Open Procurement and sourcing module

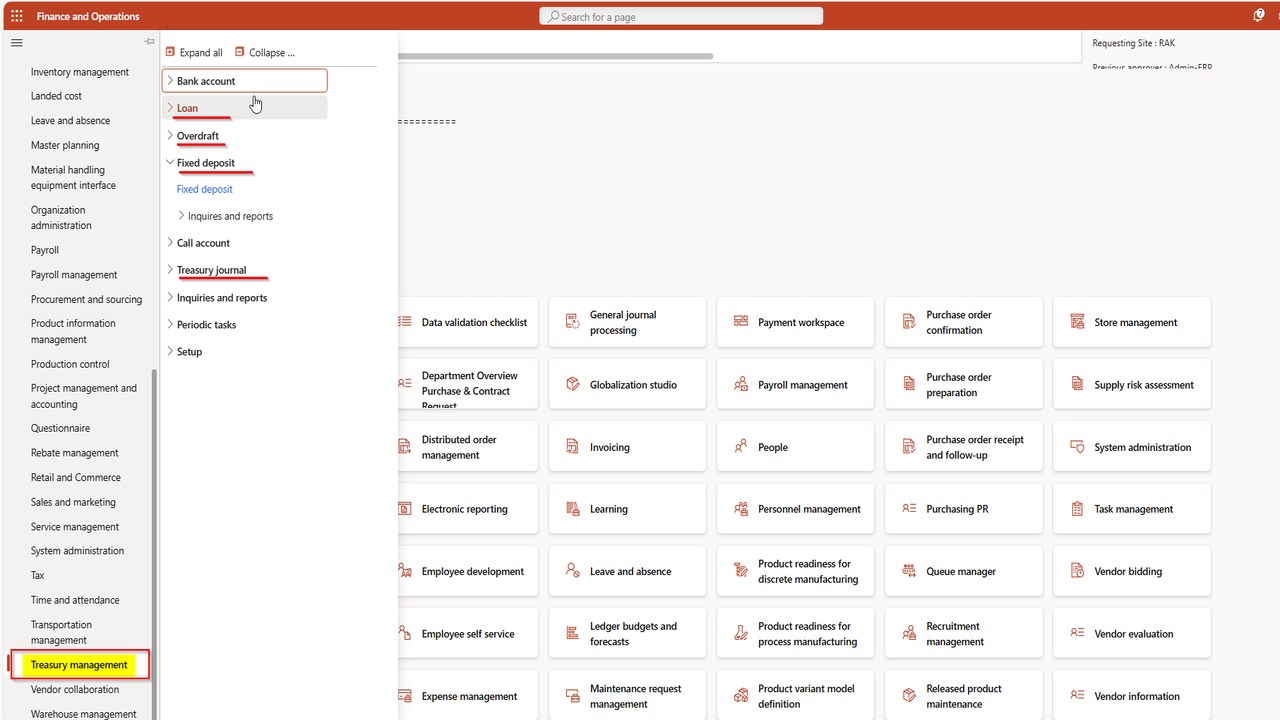(86, 300)
